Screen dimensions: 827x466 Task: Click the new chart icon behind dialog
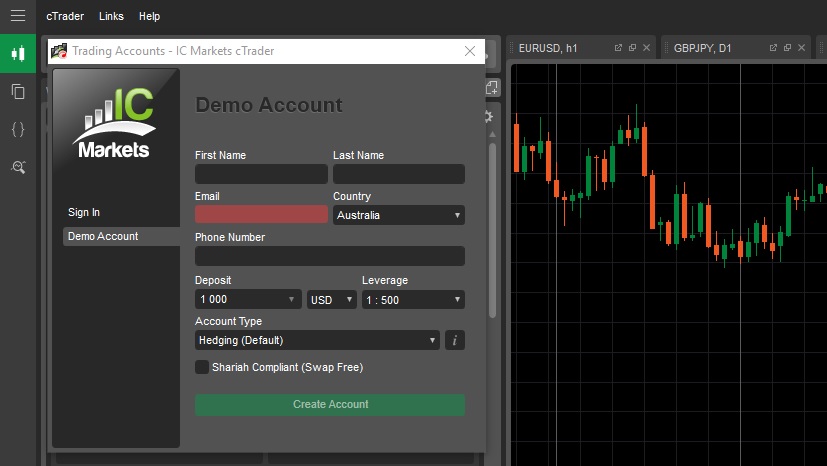[x=492, y=88]
